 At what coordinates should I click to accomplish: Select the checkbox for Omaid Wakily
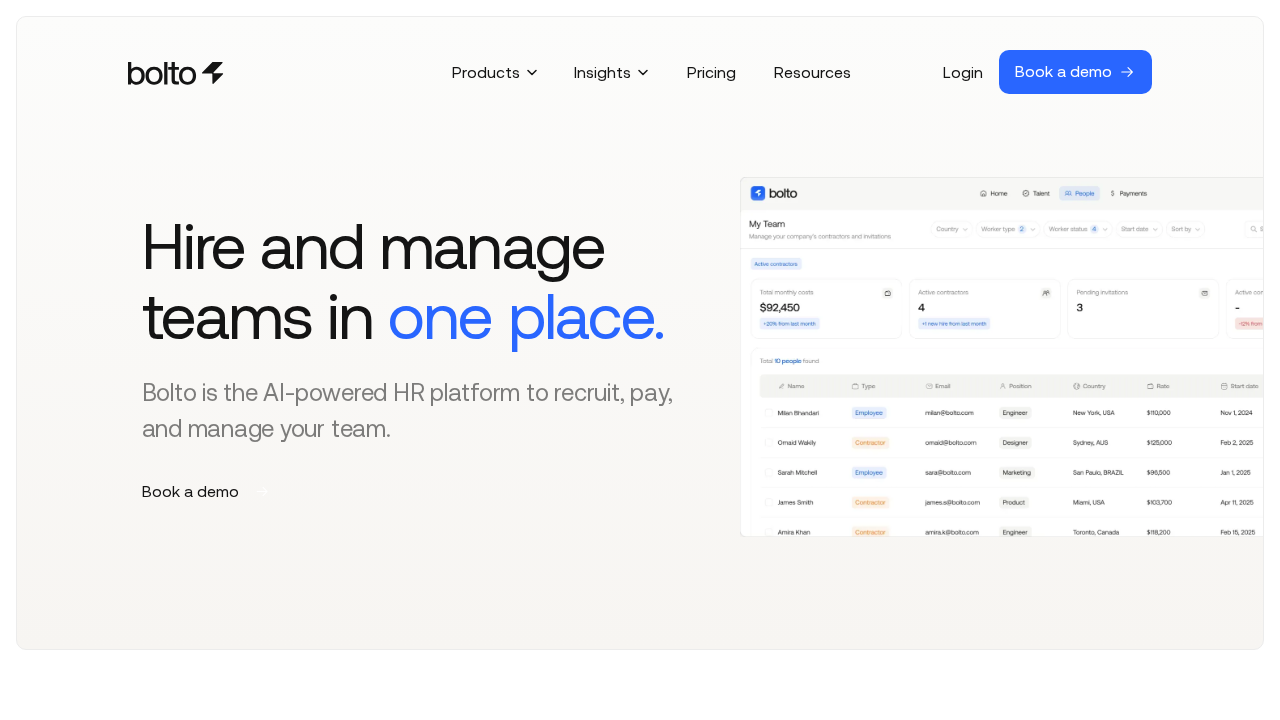coord(769,443)
